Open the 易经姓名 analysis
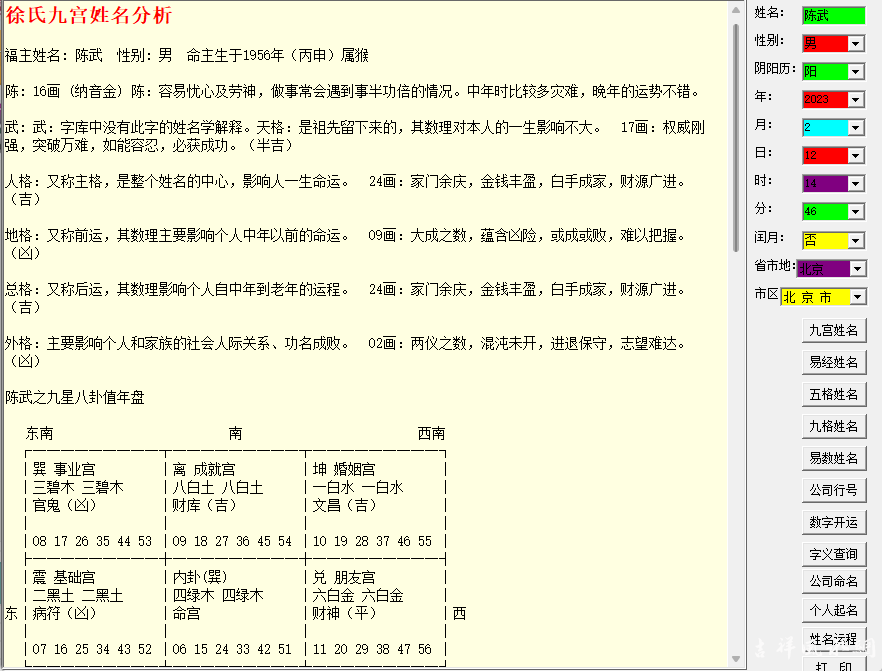This screenshot has width=882, height=671. coord(833,362)
